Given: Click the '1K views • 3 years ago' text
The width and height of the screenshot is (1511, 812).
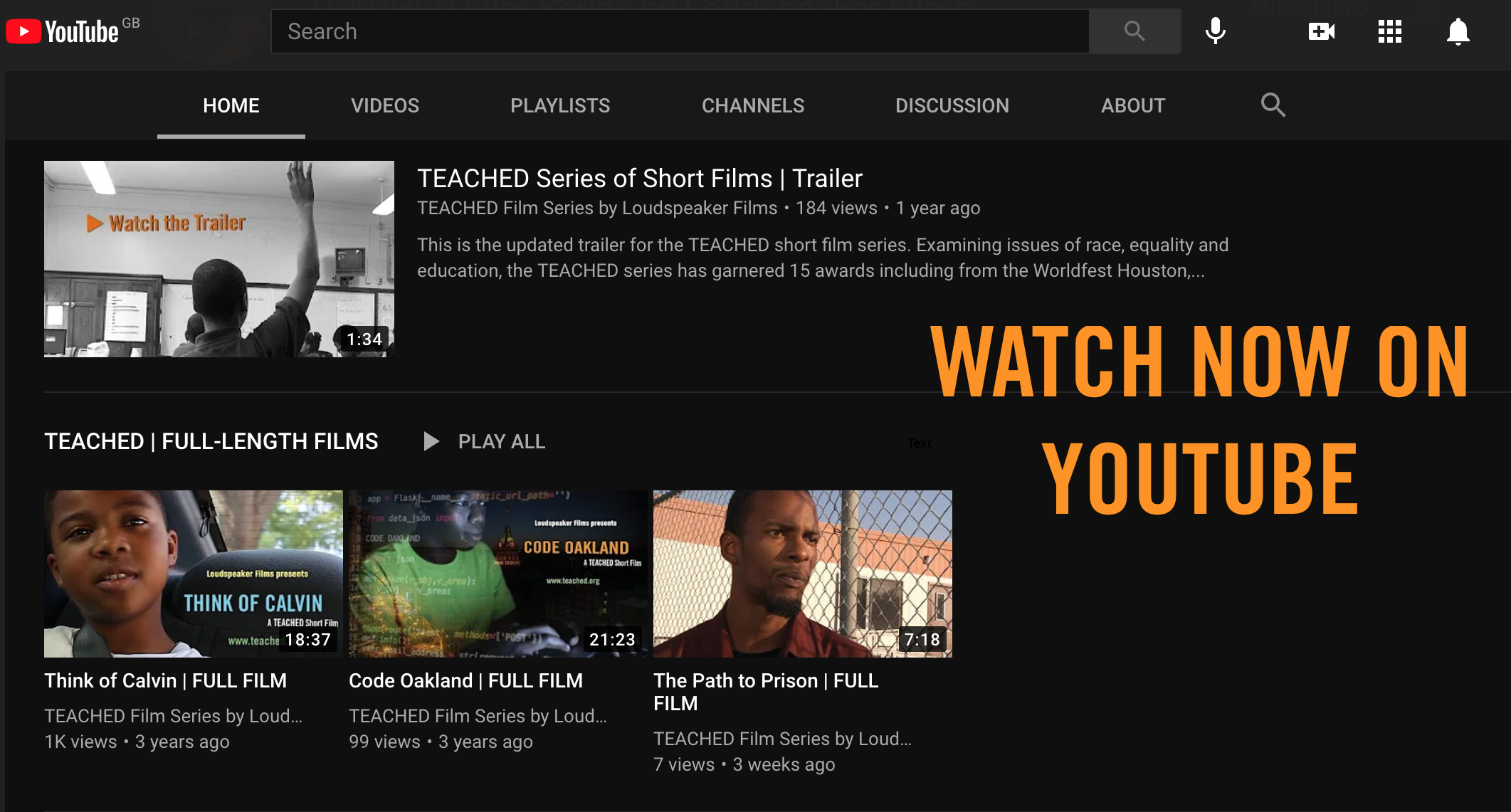Looking at the screenshot, I should click(137, 742).
